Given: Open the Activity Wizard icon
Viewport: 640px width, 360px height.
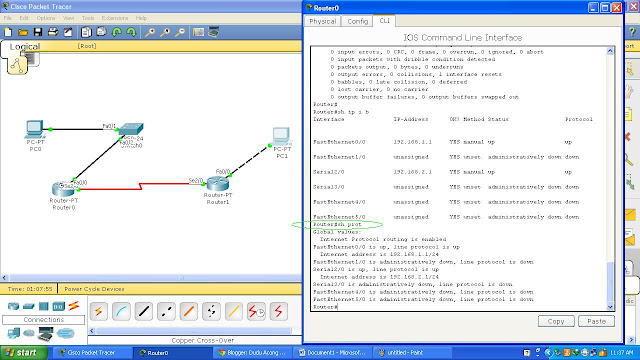Looking at the screenshot, I should tap(68, 32).
